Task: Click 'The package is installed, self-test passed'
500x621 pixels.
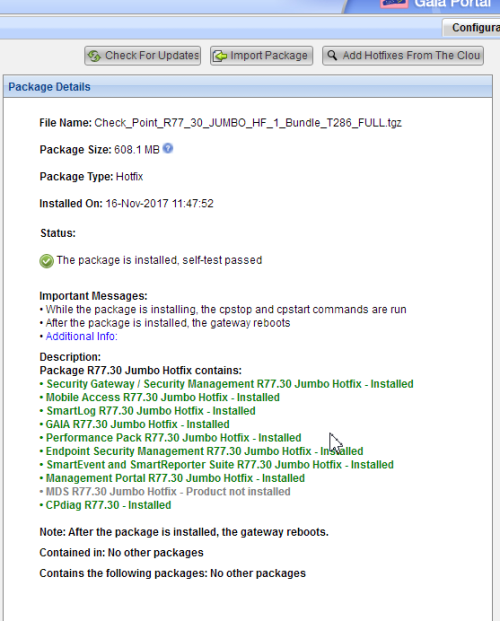Action: pos(159,260)
